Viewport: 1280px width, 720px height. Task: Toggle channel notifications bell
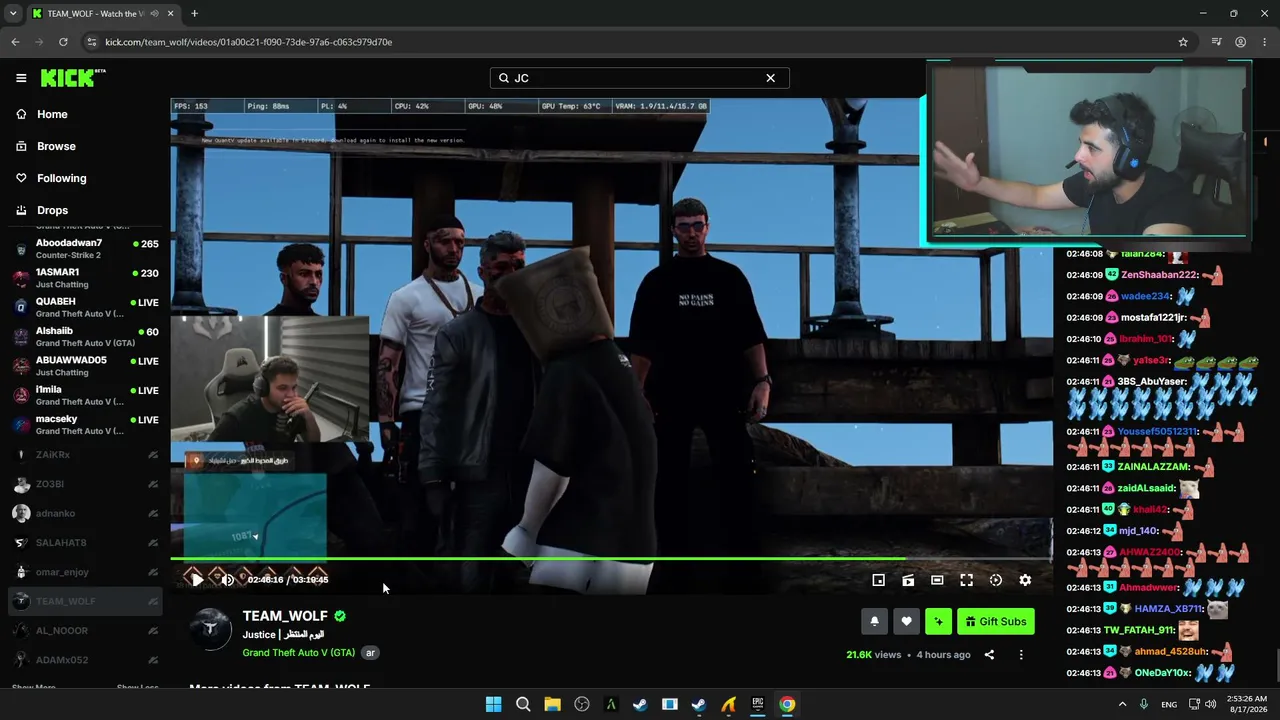874,622
